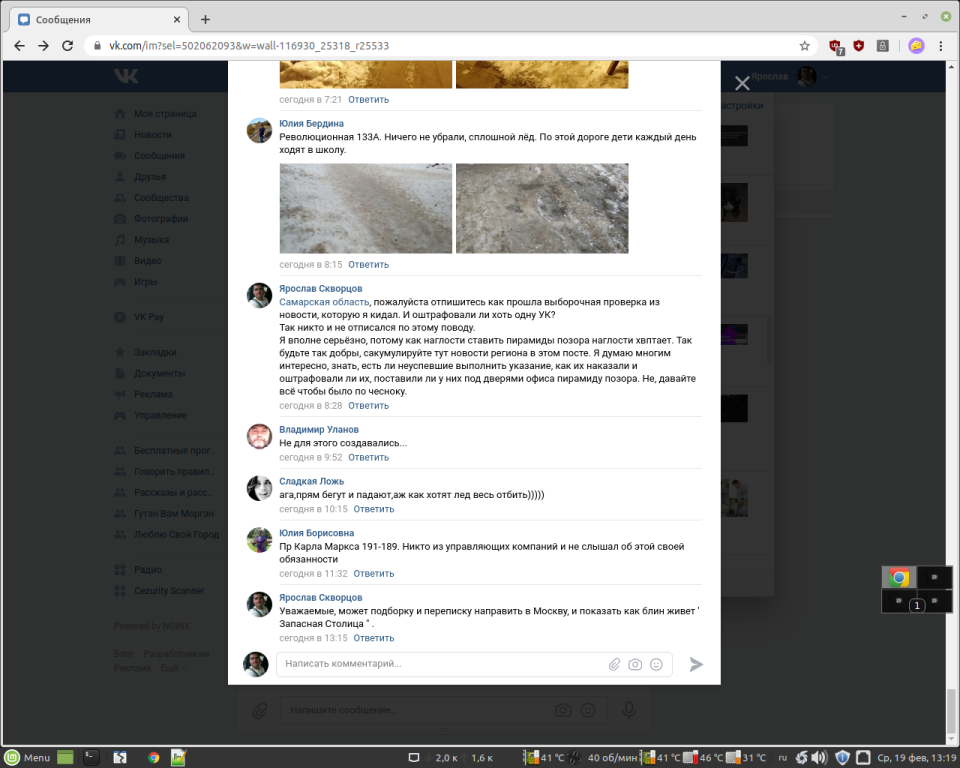Open a new browser tab
The height and width of the screenshot is (768, 960).
coord(205,19)
